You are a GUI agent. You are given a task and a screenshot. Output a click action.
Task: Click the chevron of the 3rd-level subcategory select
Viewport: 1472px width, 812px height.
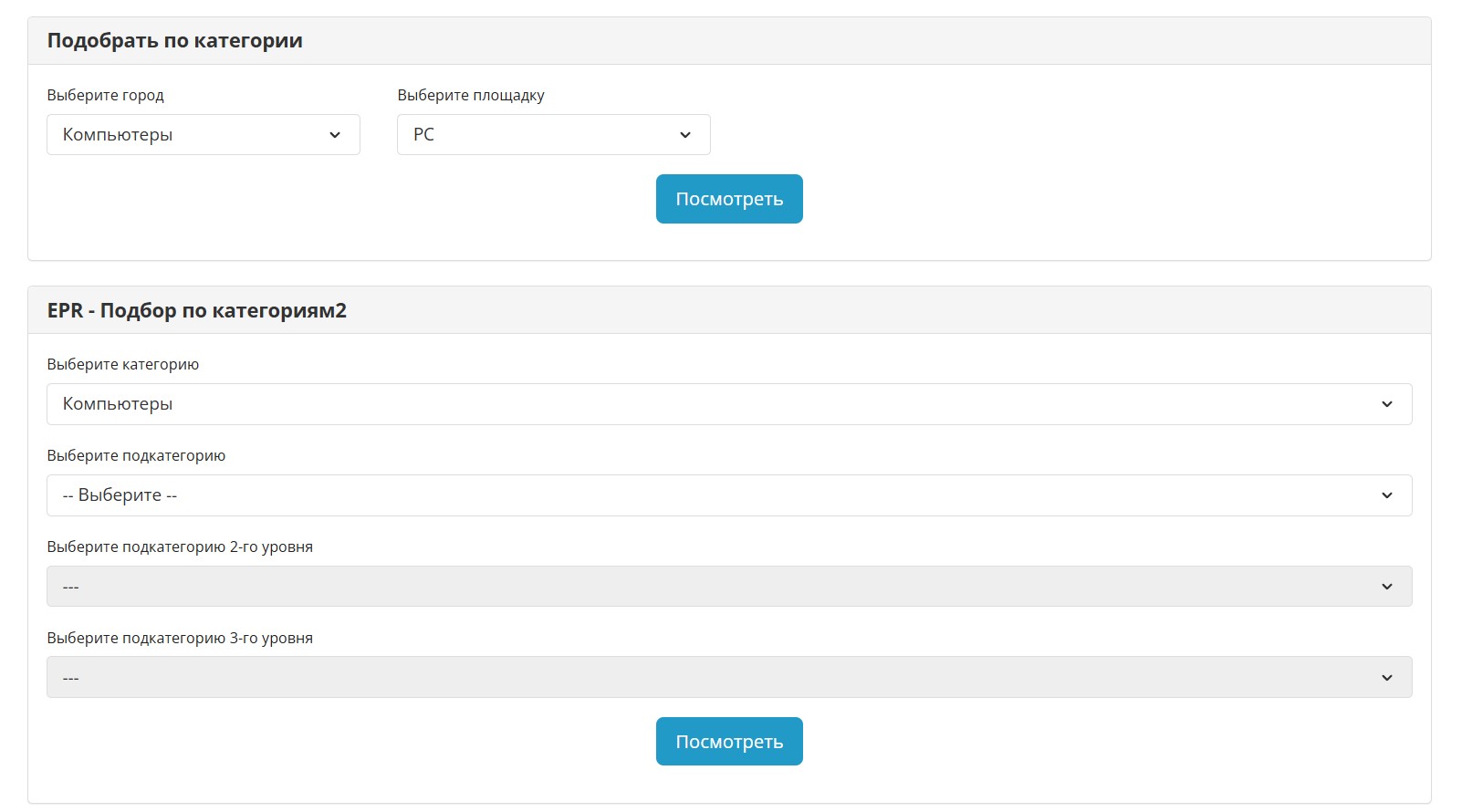[x=1386, y=678]
